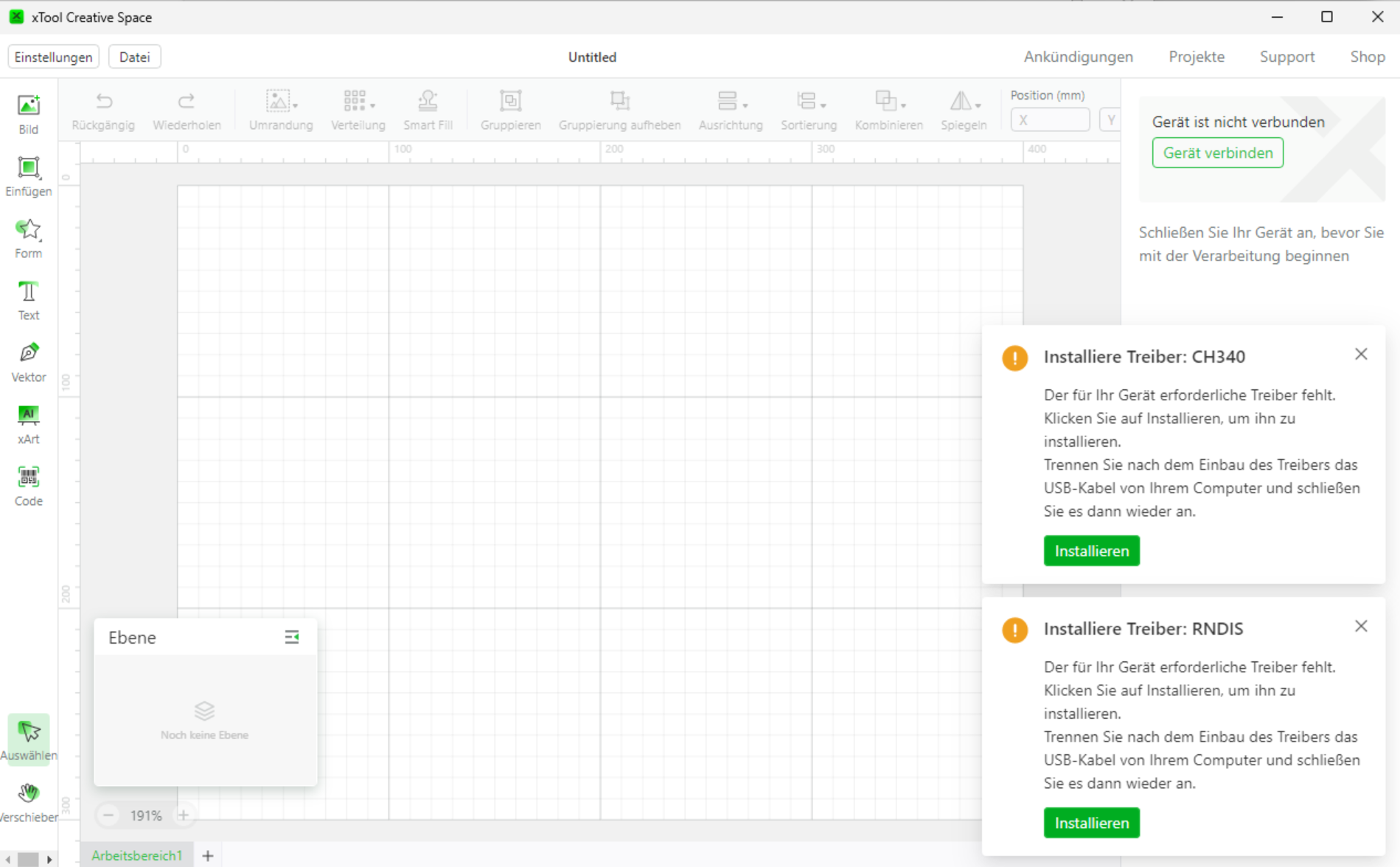Viewport: 1400px width, 867px height.
Task: Select the Bild image tool
Action: [28, 114]
